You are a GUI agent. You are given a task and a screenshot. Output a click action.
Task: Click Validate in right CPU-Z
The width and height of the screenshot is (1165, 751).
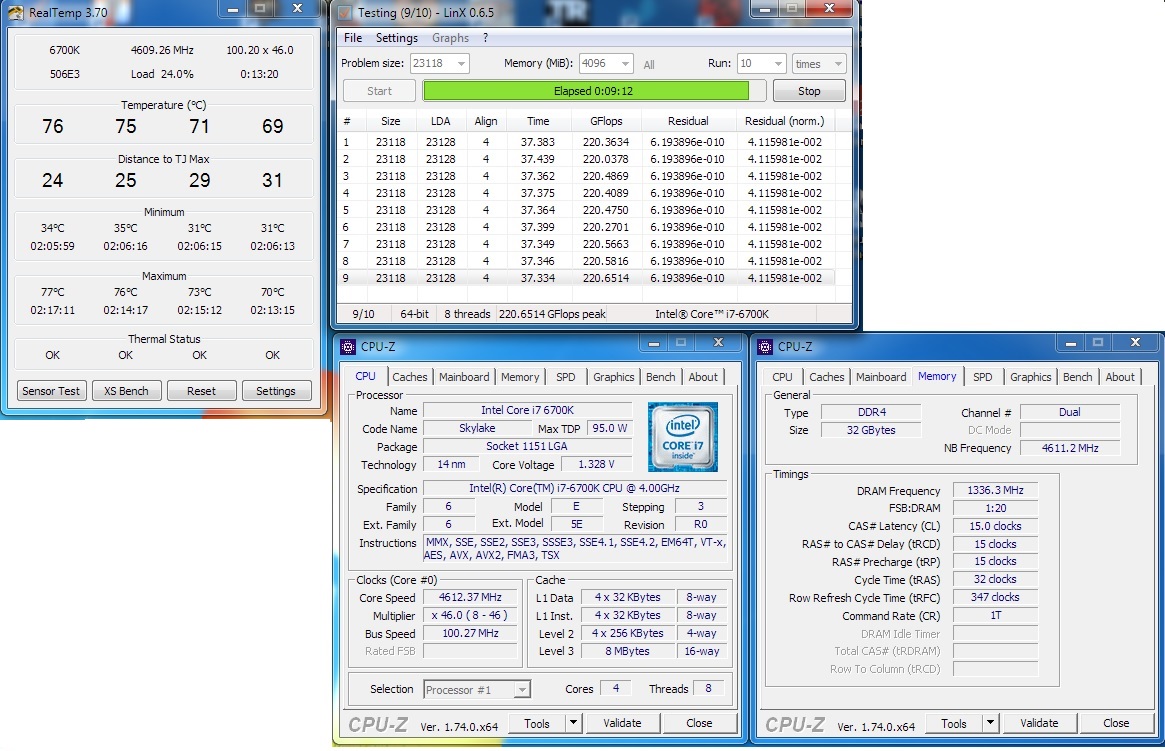pos(1039,723)
